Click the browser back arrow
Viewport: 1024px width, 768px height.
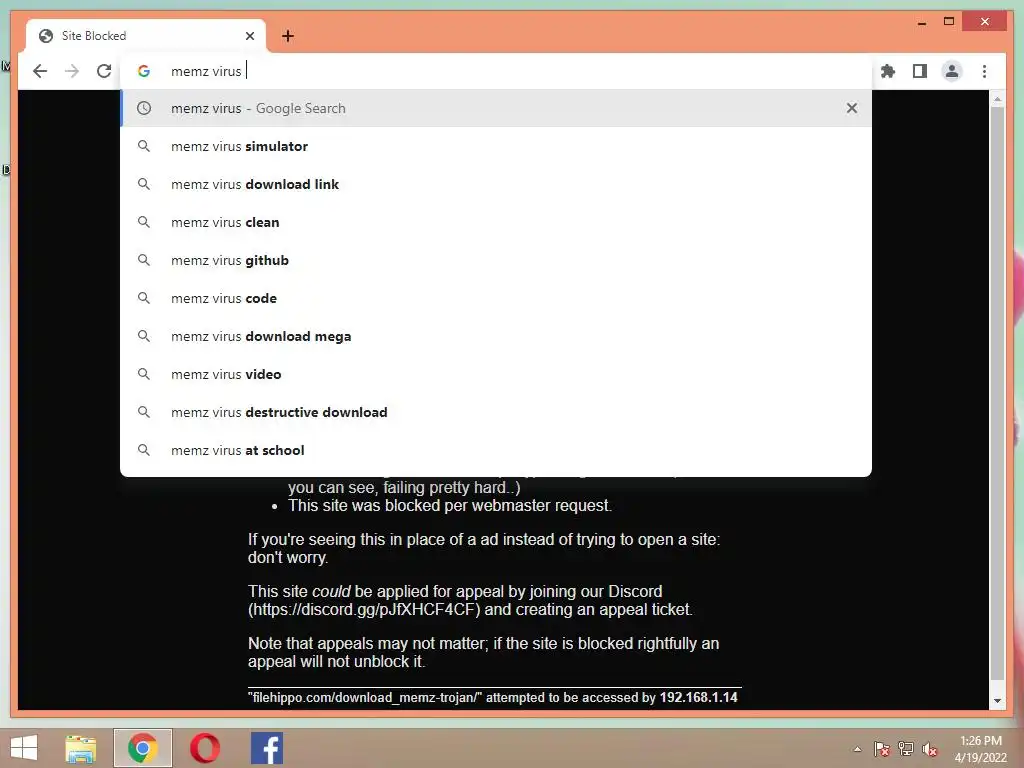point(40,71)
